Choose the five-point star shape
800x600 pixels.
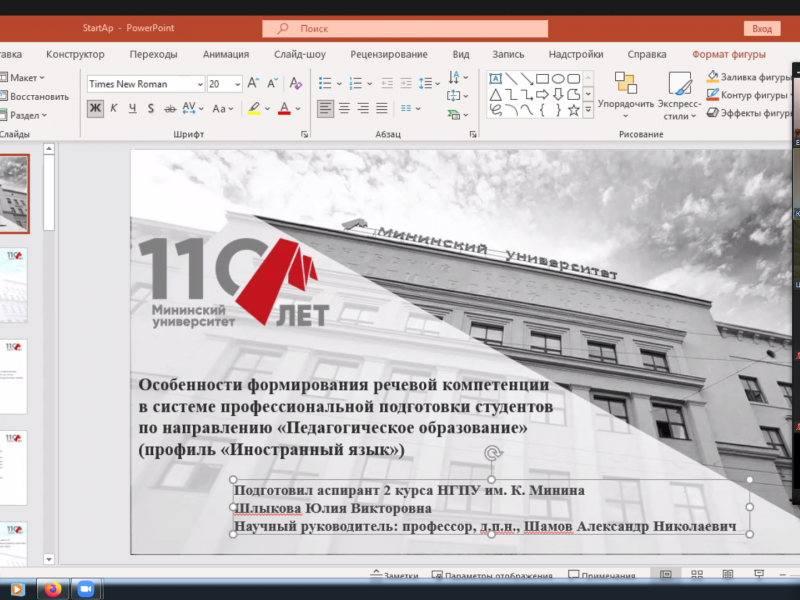pyautogui.click(x=573, y=110)
